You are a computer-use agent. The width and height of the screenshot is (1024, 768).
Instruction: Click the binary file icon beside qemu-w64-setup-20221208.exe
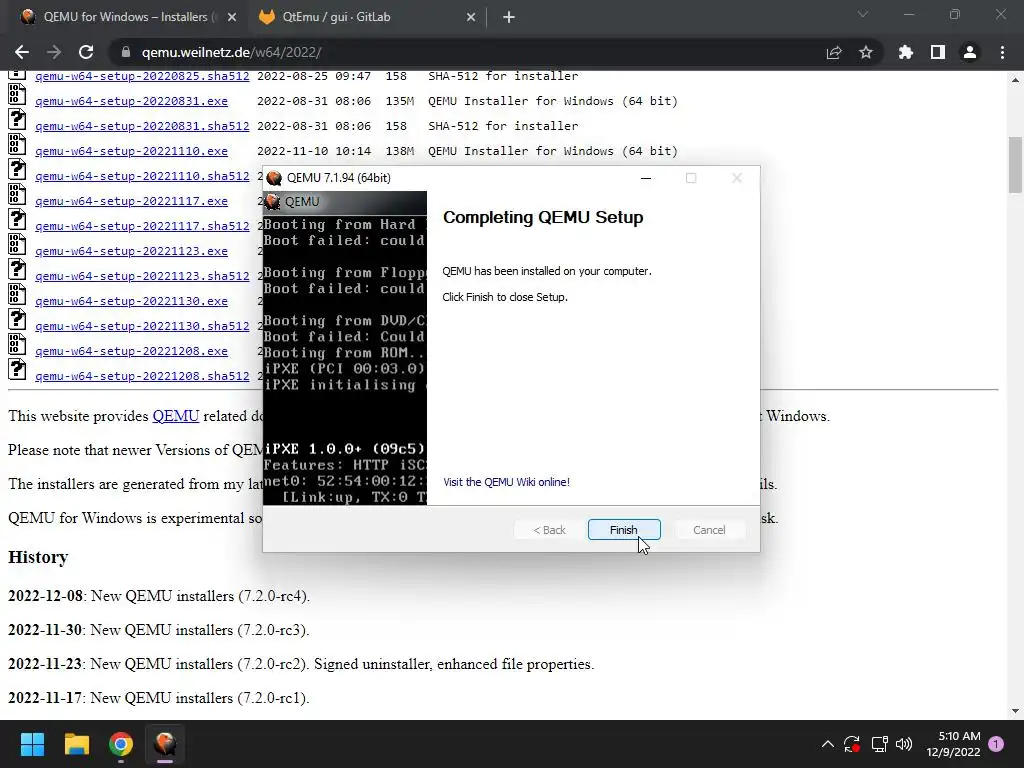pyautogui.click(x=17, y=344)
